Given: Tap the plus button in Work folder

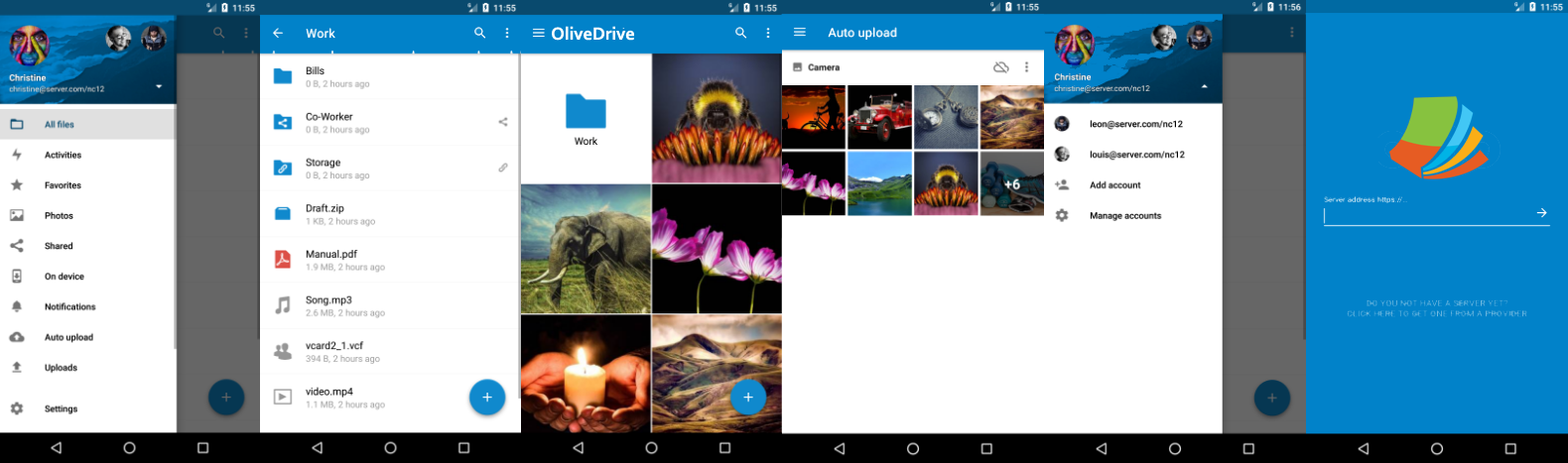Looking at the screenshot, I should click(487, 398).
